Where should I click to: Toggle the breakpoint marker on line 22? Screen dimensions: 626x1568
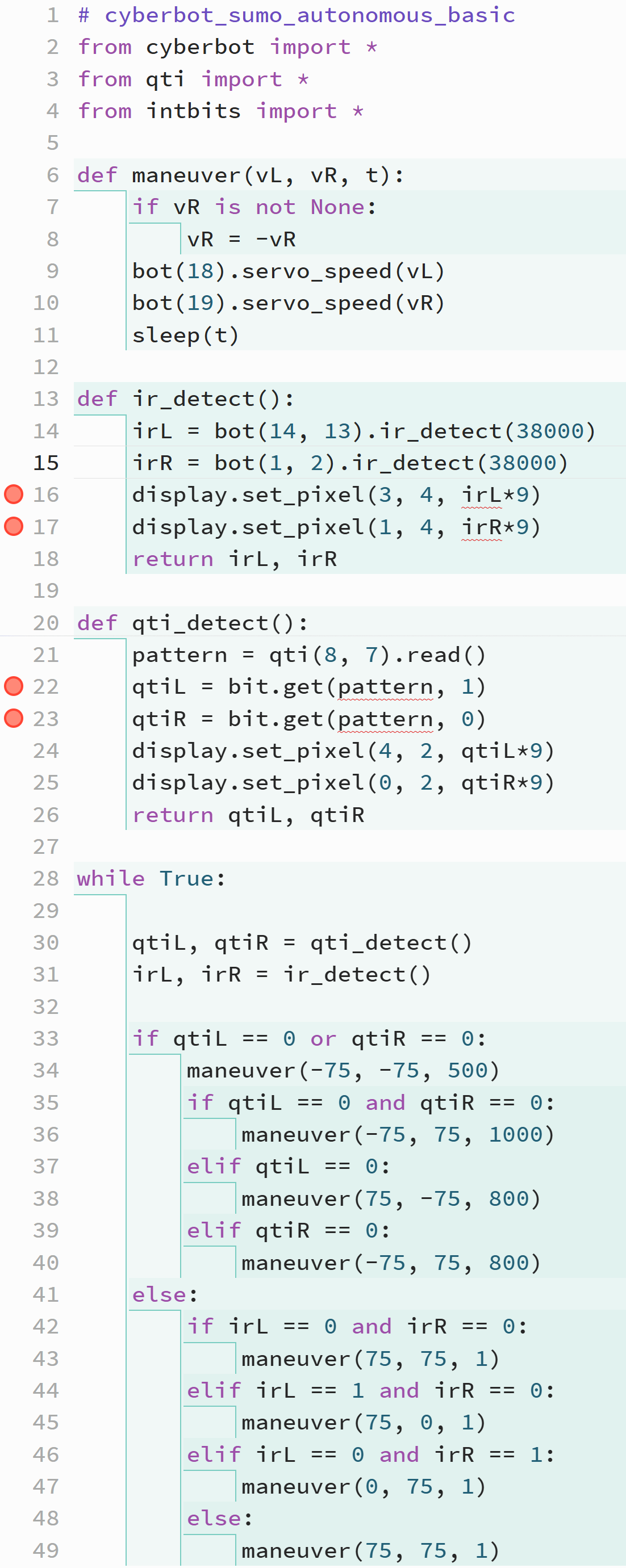click(x=14, y=686)
